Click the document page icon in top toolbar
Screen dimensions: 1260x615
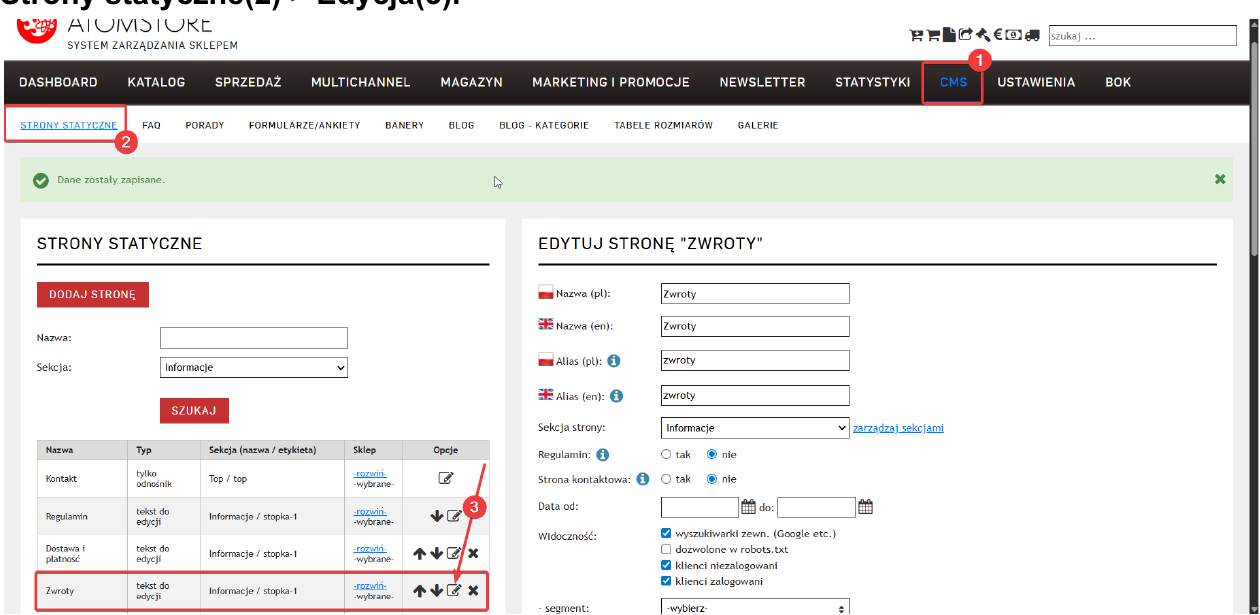(x=949, y=35)
